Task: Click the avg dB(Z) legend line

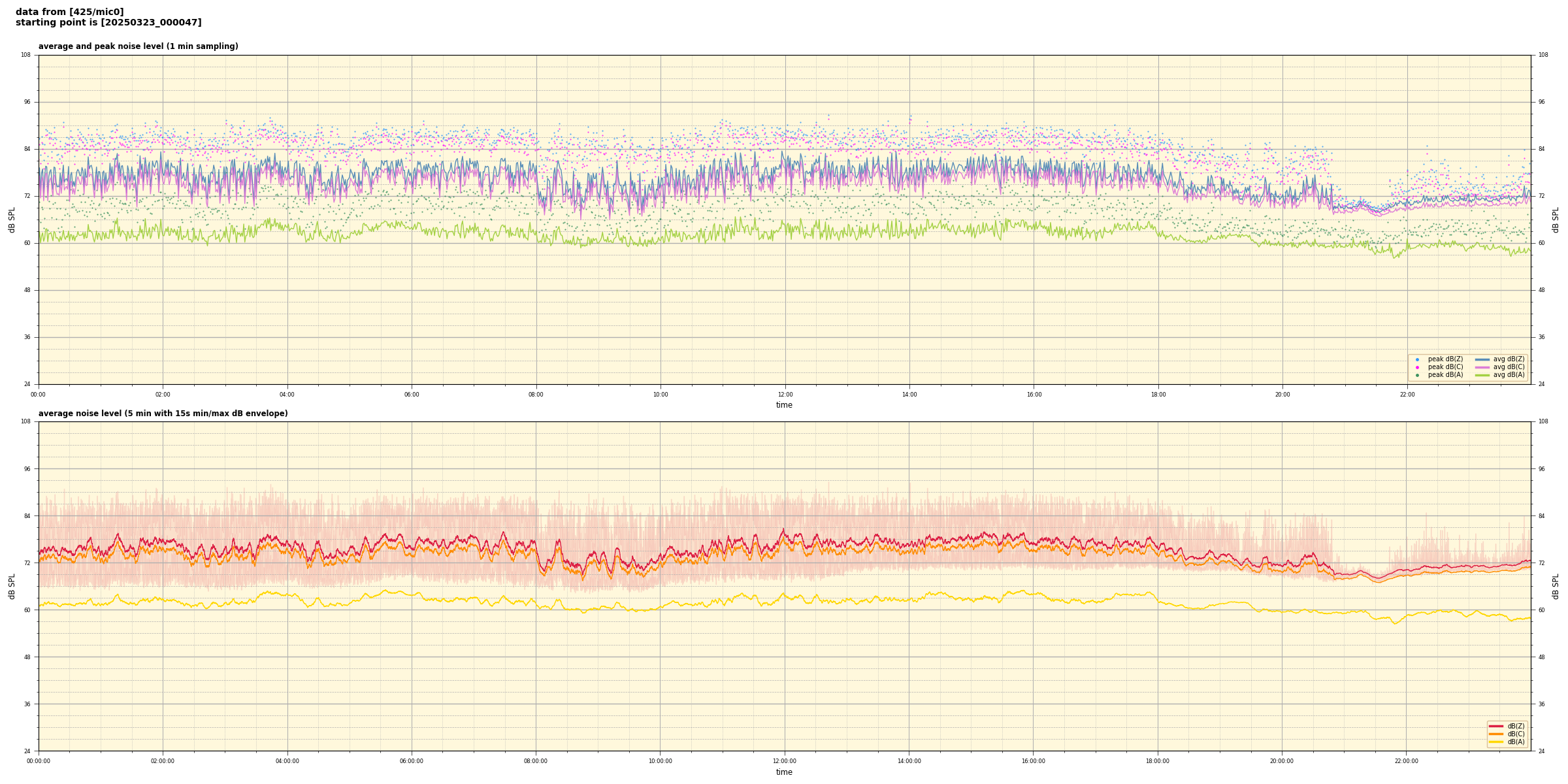Action: tap(1482, 359)
